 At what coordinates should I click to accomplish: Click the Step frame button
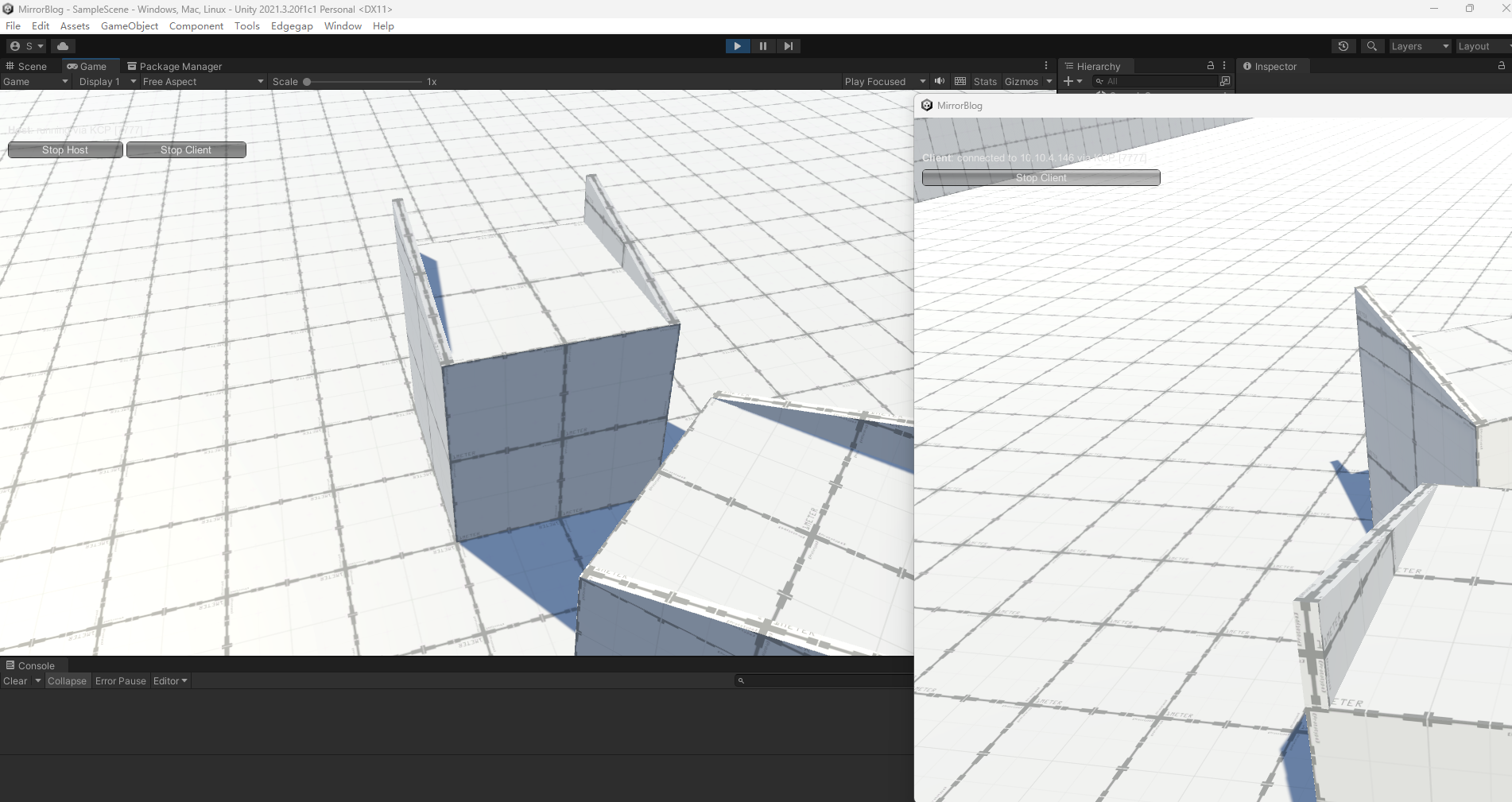click(x=788, y=46)
